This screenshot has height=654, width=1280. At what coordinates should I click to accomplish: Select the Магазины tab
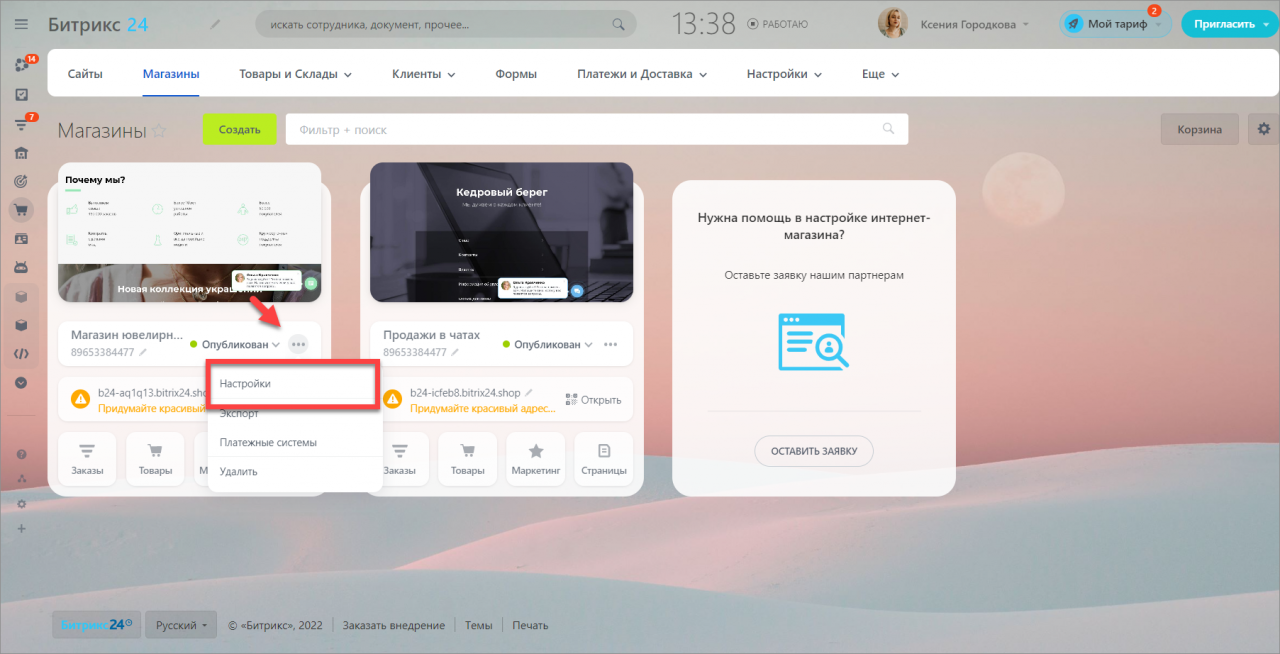pos(171,74)
